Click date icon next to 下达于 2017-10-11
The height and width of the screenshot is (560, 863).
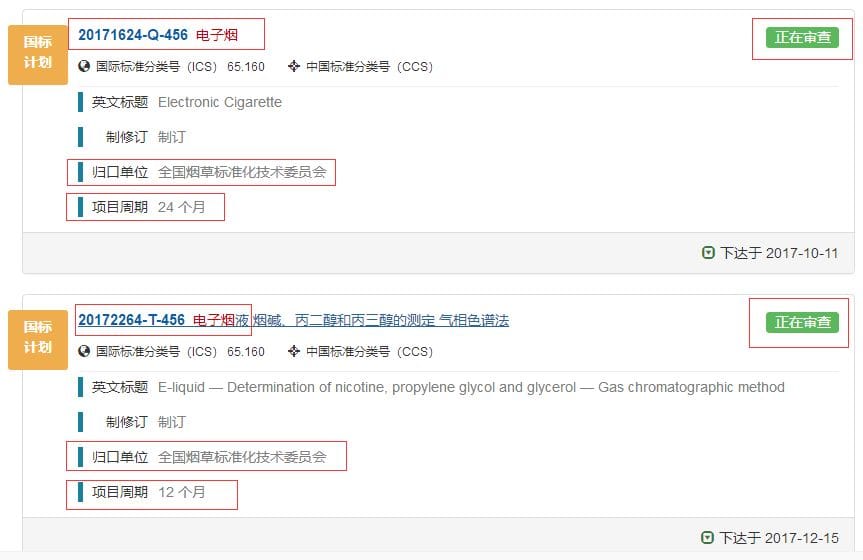708,253
